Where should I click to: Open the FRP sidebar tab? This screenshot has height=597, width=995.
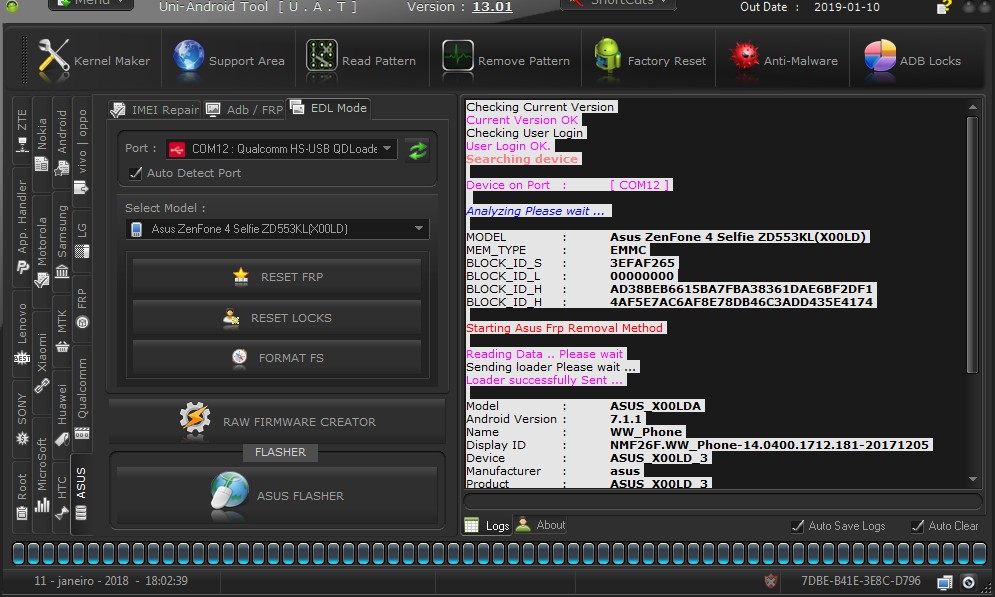pyautogui.click(x=82, y=308)
